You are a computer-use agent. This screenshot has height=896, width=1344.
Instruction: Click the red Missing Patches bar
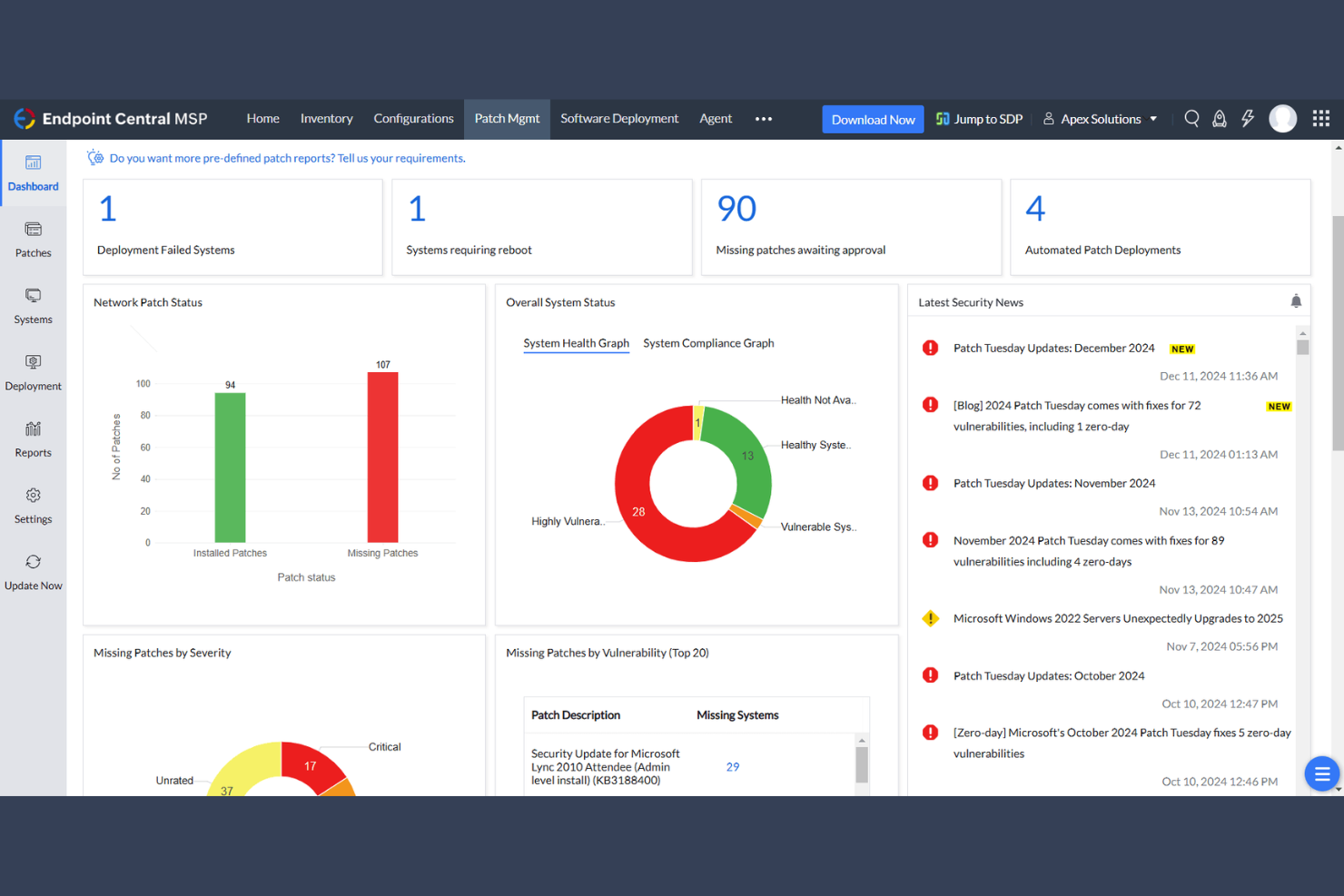pos(382,458)
